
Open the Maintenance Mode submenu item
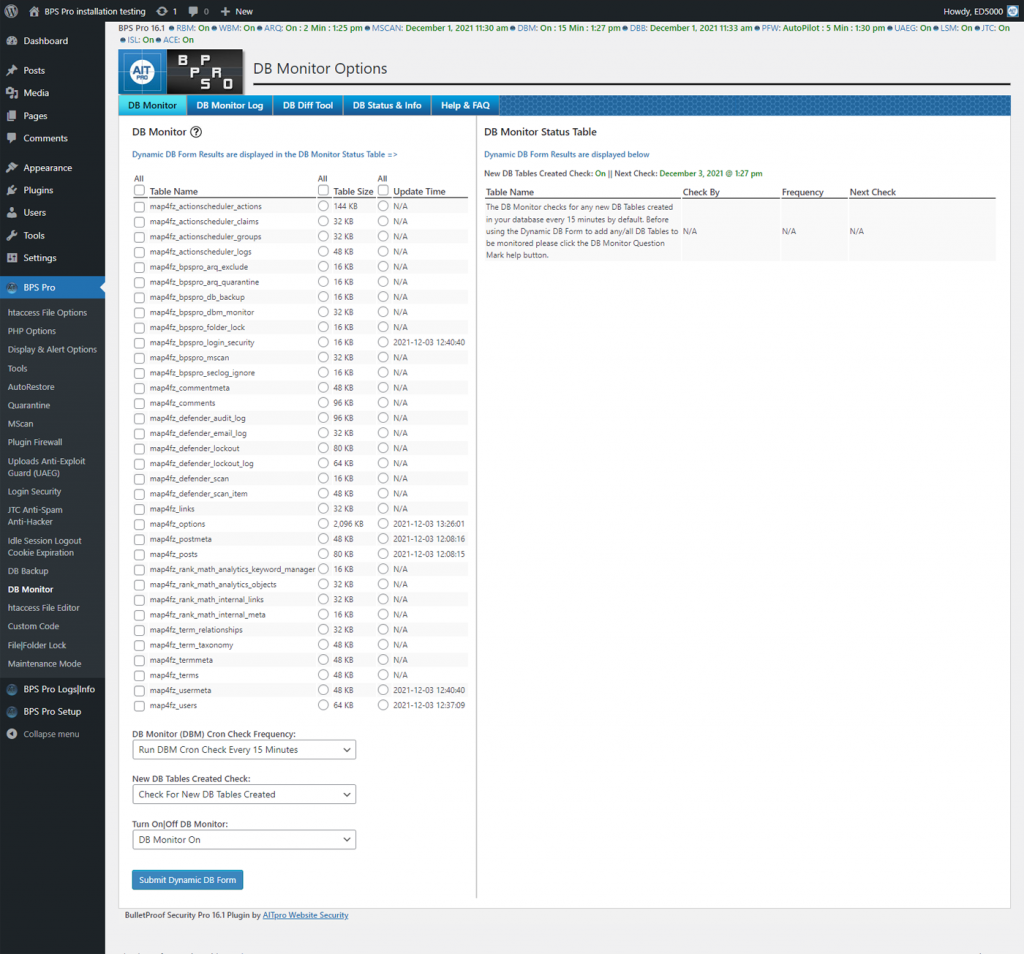[44, 663]
